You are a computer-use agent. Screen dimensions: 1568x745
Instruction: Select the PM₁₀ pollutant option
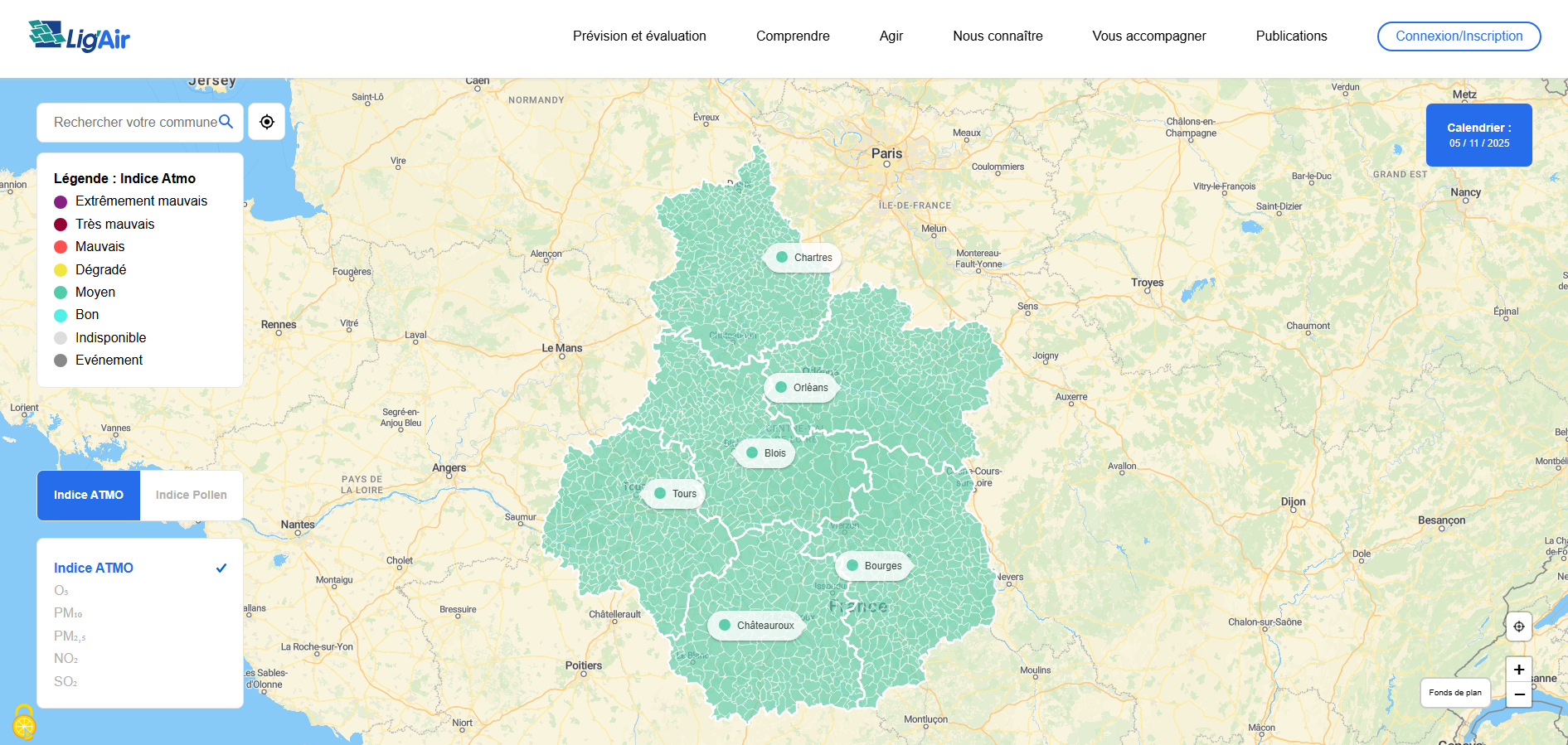click(x=68, y=613)
